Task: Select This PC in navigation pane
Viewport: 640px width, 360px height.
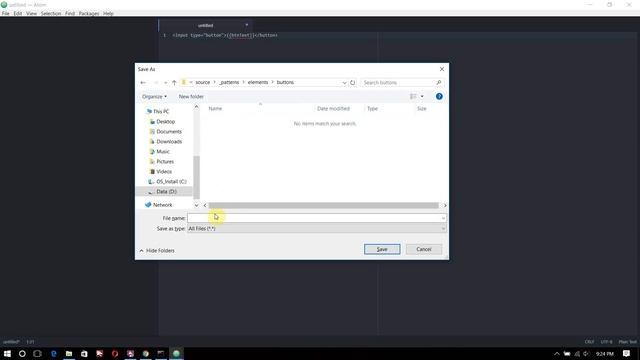Action: point(161,111)
